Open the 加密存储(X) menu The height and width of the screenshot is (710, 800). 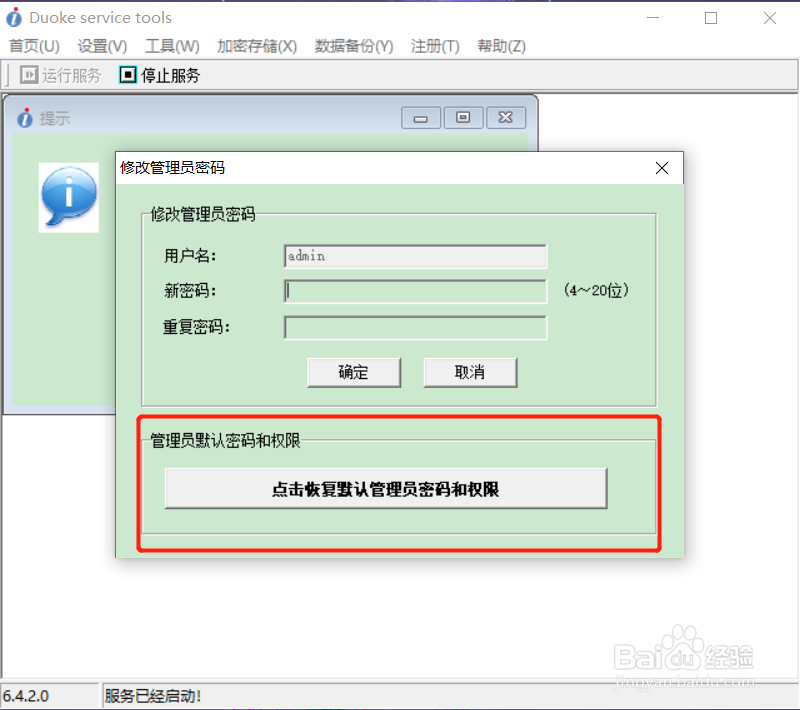tap(257, 46)
